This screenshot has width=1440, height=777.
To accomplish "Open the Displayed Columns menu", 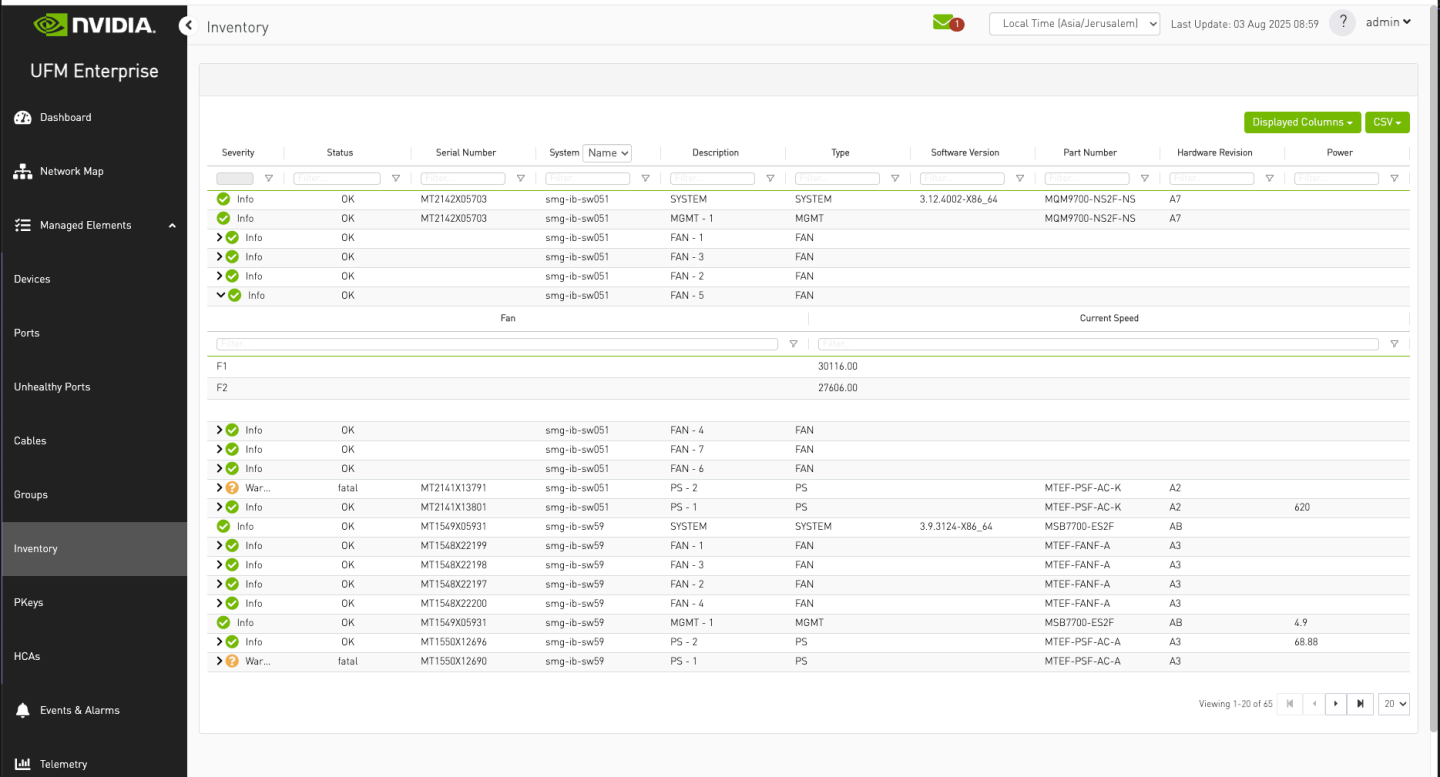I will pos(1302,122).
